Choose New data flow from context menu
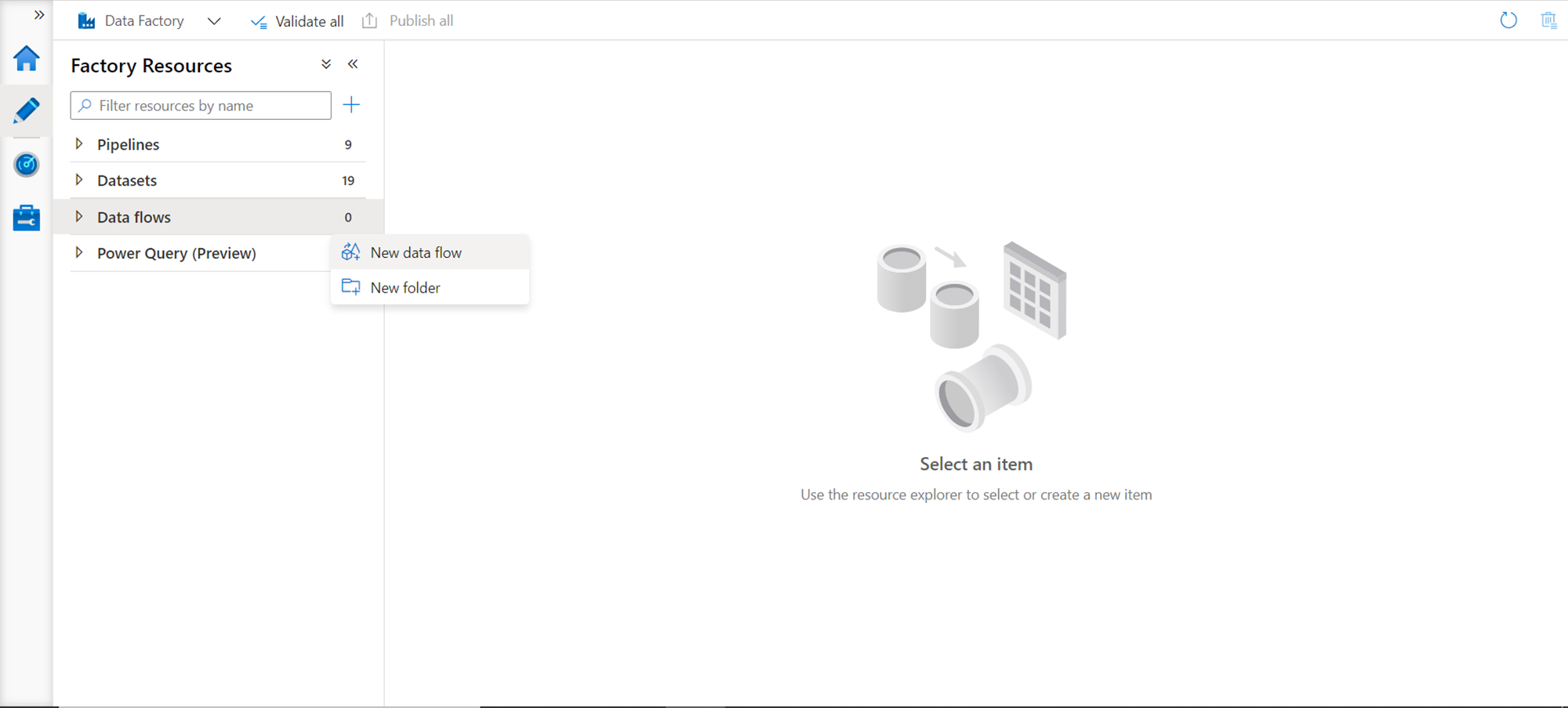The height and width of the screenshot is (708, 1568). [x=430, y=252]
